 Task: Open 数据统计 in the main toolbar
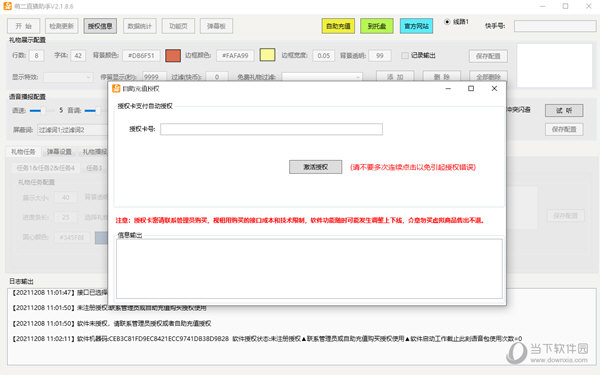click(x=140, y=26)
